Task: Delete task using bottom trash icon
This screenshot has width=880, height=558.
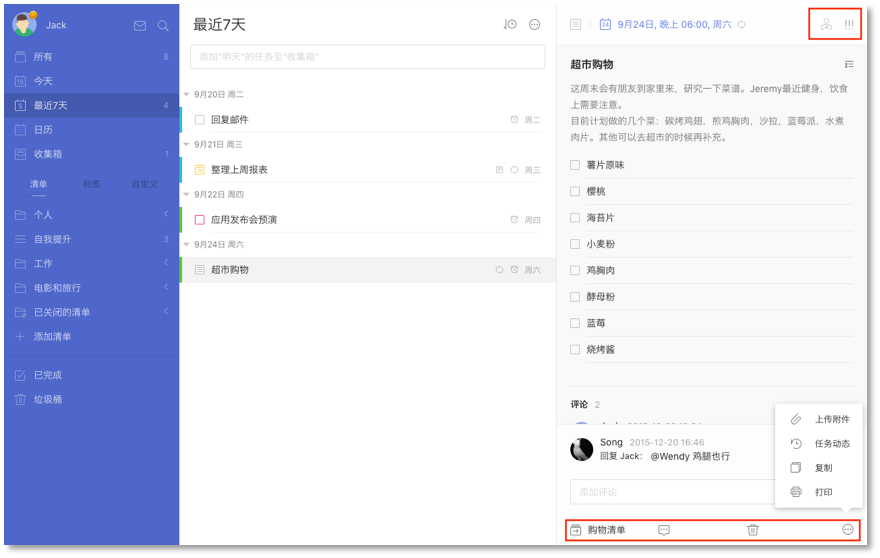Action: coord(753,530)
